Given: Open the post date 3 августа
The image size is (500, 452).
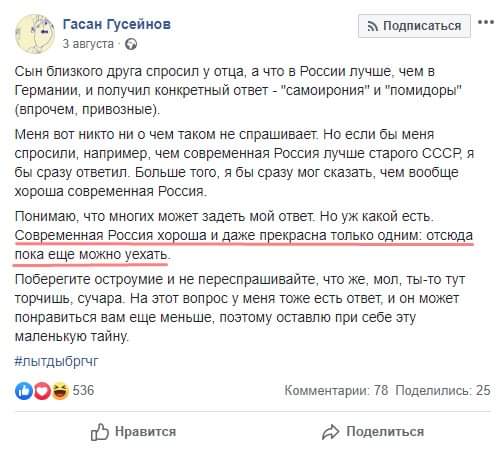Looking at the screenshot, I should click(x=88, y=44).
